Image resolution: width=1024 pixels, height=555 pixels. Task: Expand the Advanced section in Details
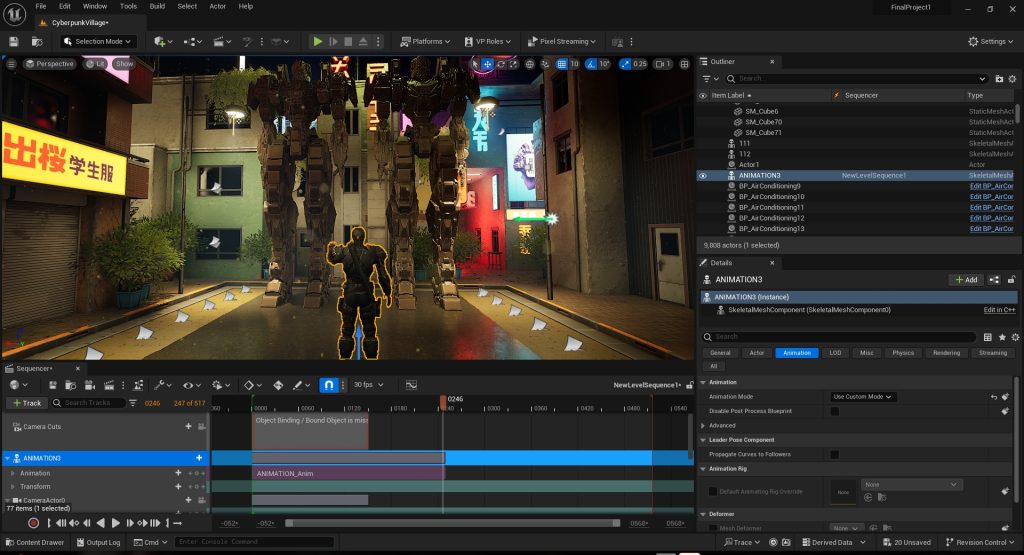click(x=703, y=425)
